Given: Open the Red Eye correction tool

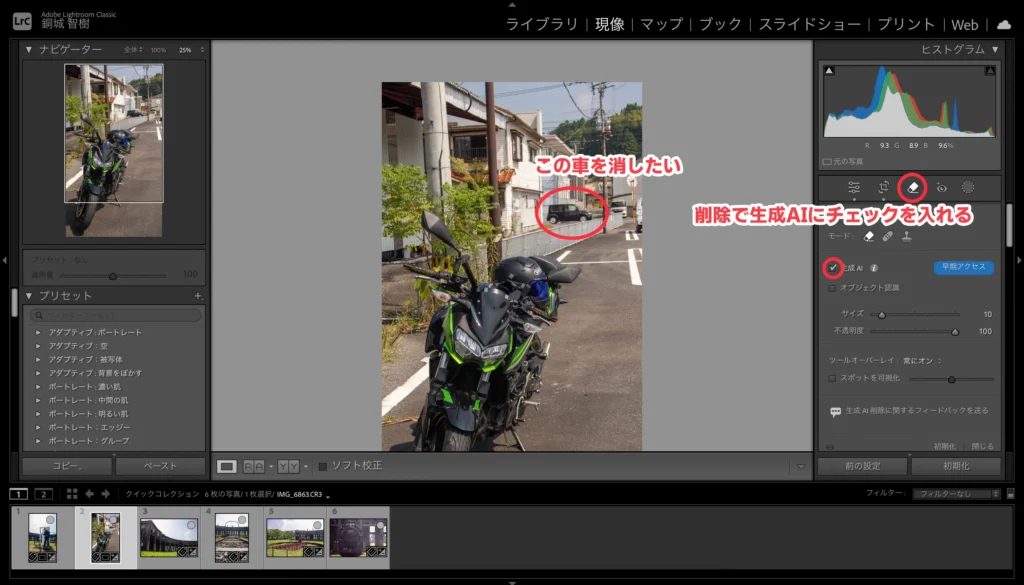Looking at the screenshot, I should point(941,187).
